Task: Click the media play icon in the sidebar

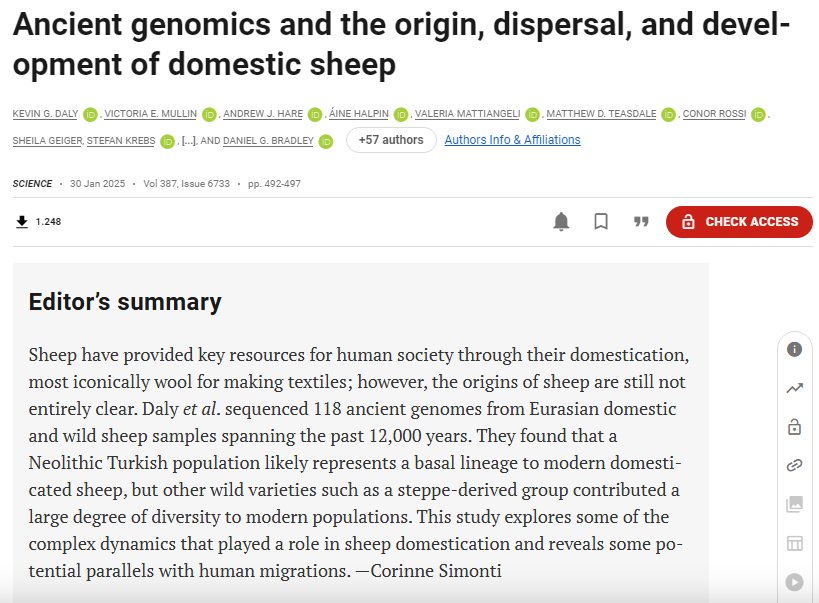Action: (x=794, y=582)
